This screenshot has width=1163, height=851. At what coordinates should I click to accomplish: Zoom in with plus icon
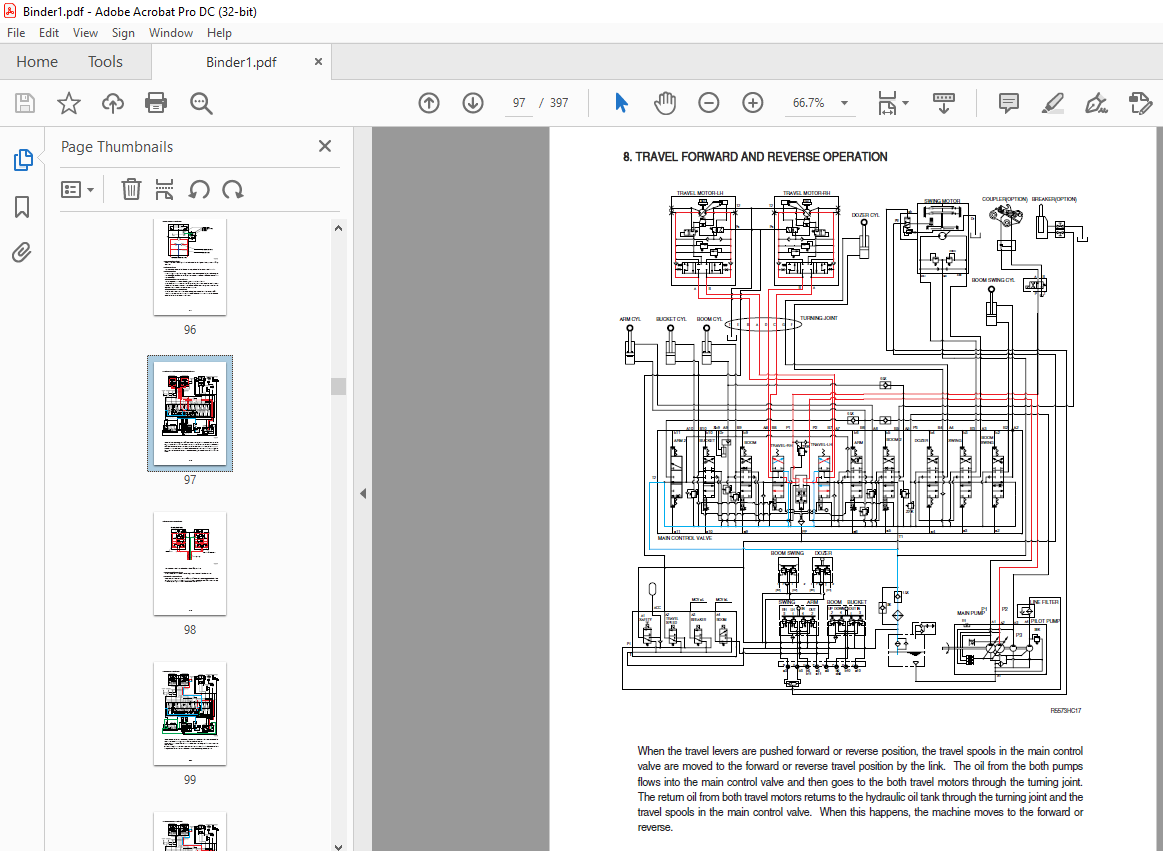[x=752, y=103]
